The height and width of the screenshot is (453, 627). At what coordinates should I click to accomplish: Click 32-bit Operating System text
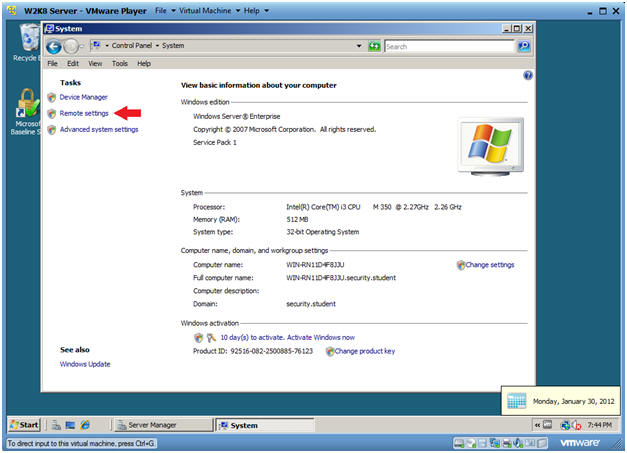(323, 232)
